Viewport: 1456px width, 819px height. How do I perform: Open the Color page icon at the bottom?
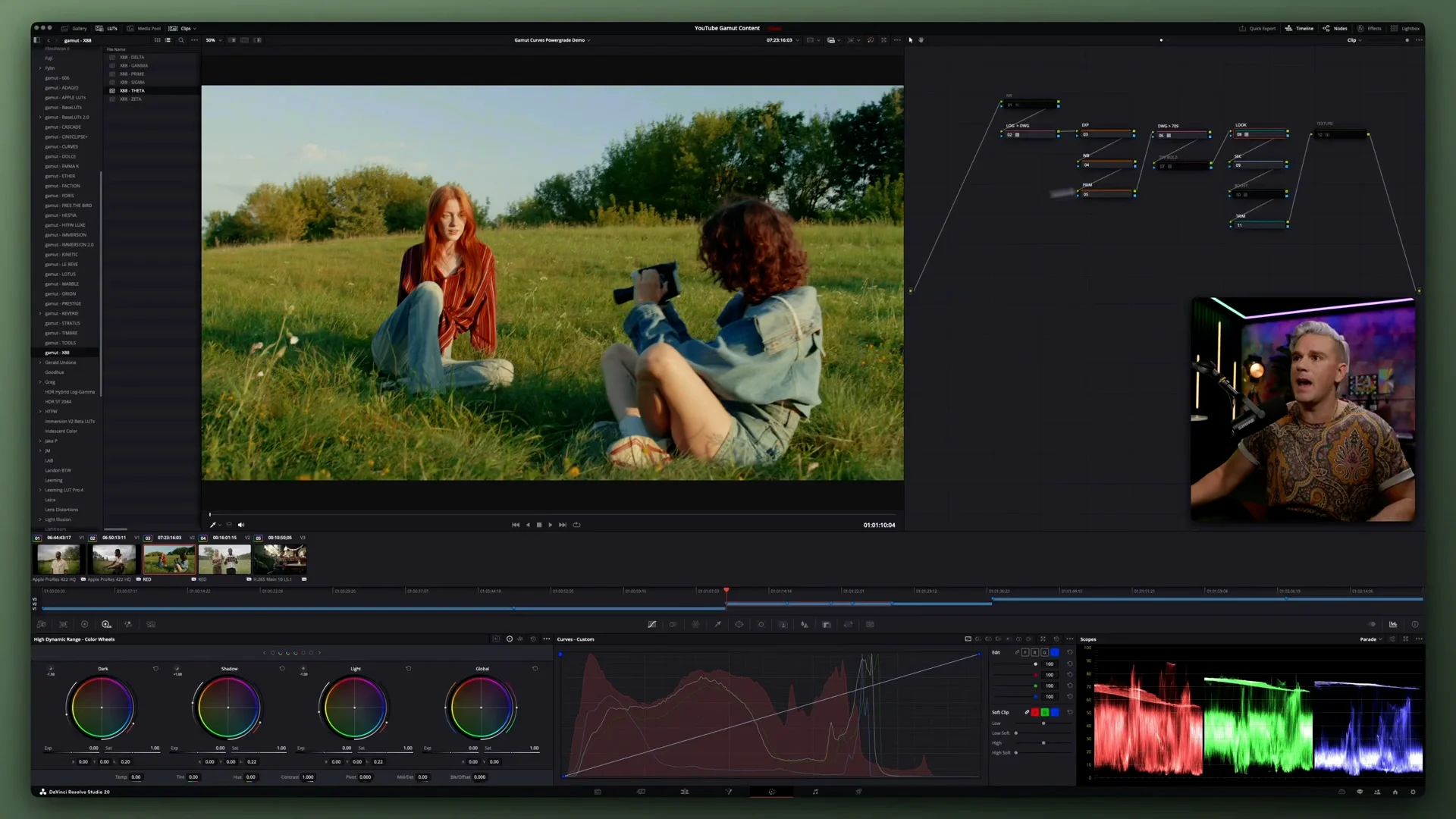click(771, 792)
